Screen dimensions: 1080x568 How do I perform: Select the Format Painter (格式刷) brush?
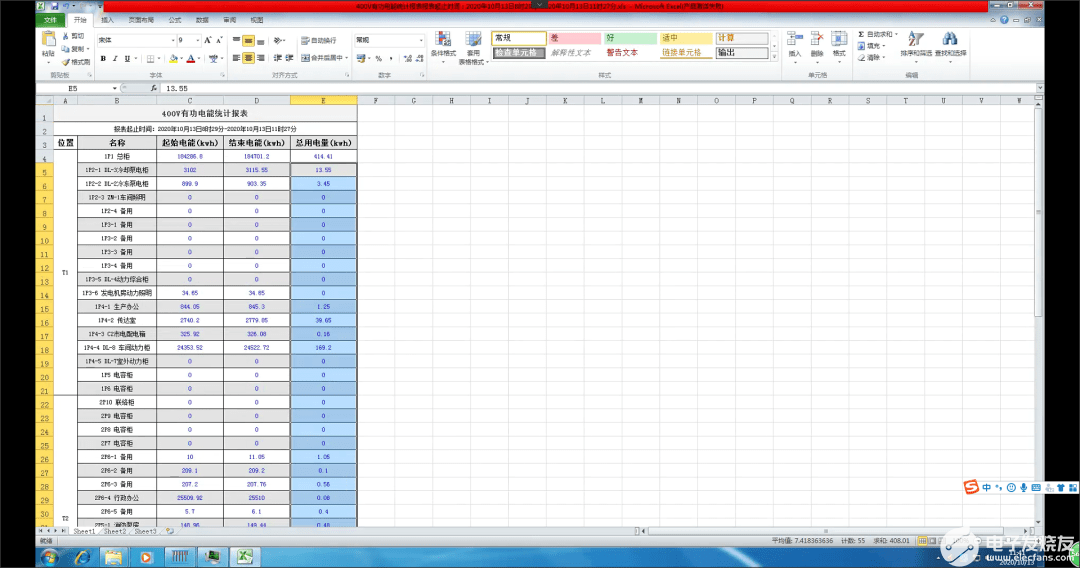coord(65,62)
